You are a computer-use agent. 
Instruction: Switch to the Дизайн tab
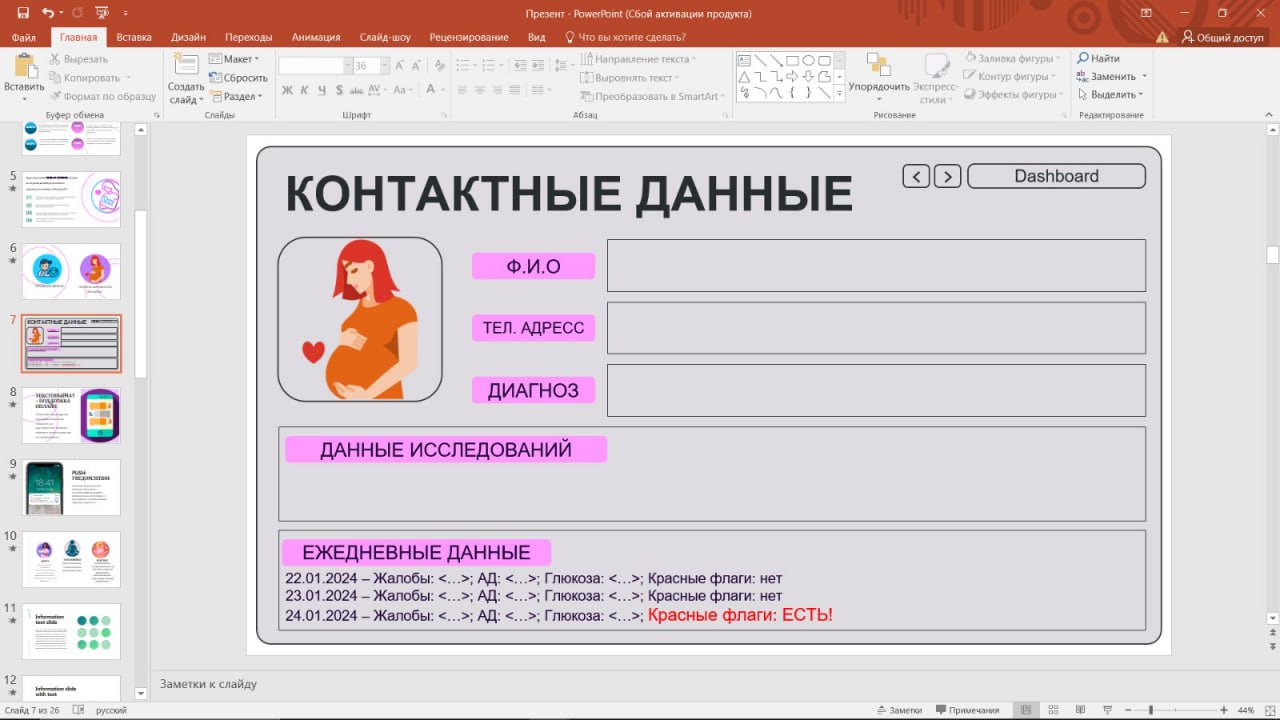[x=188, y=37]
